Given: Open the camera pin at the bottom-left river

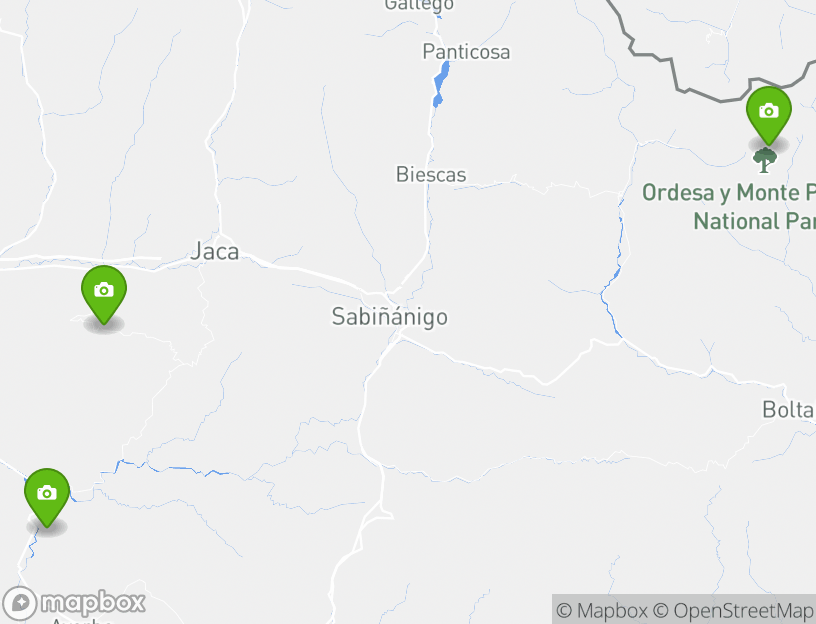Looking at the screenshot, I should tap(47, 498).
